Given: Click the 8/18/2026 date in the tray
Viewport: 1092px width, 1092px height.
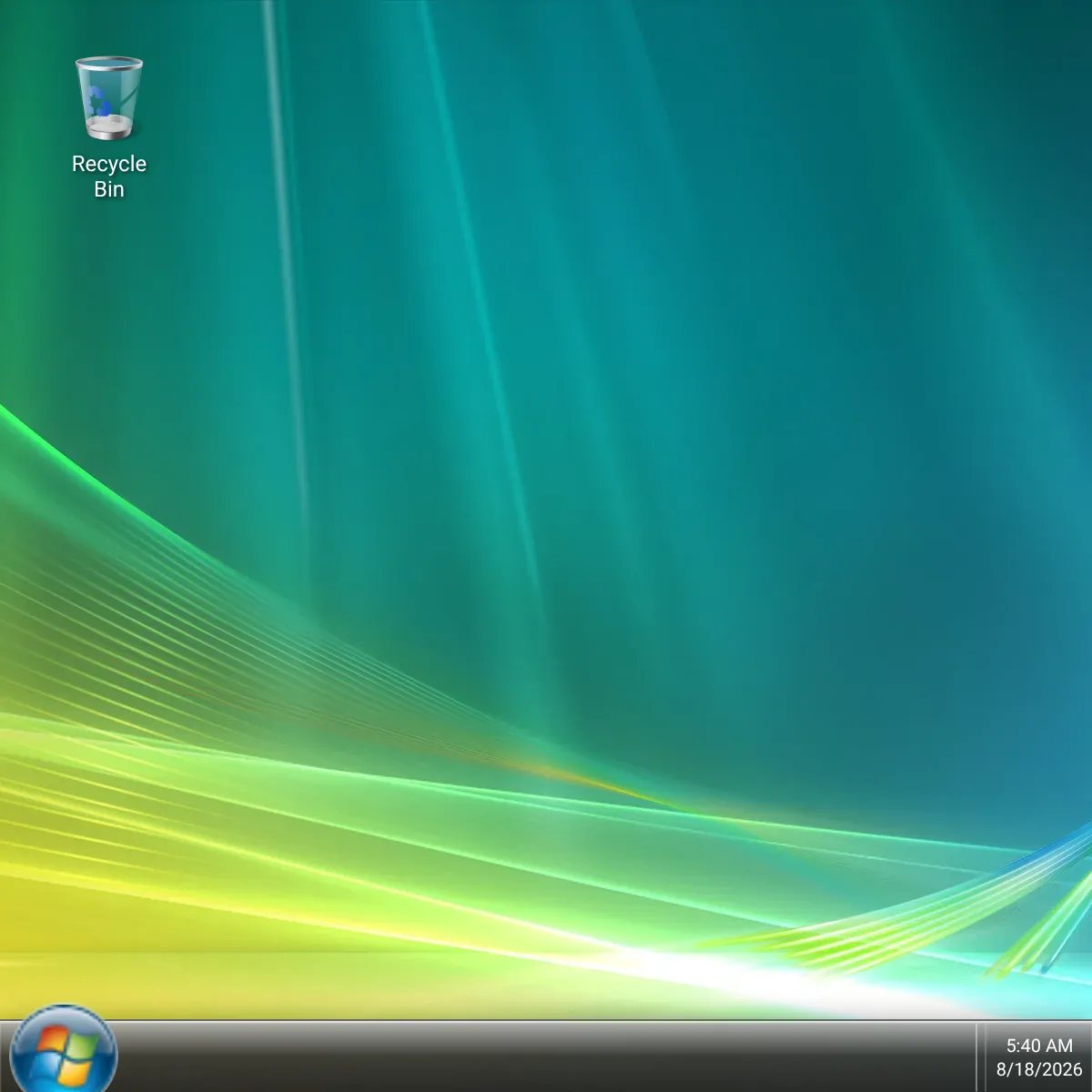Looking at the screenshot, I should 1039,1069.
